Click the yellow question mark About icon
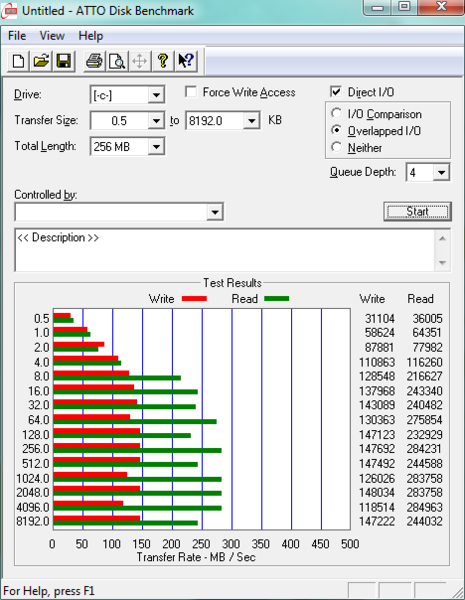Viewport: 465px width, 600px height. tap(163, 61)
